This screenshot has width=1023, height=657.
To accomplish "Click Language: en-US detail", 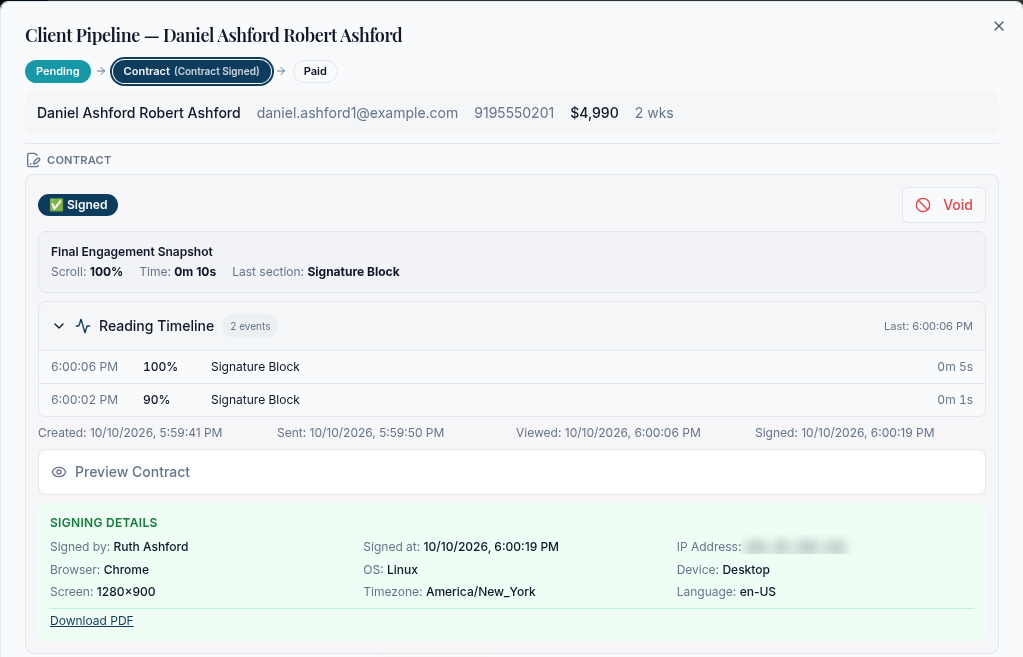I will click(726, 592).
